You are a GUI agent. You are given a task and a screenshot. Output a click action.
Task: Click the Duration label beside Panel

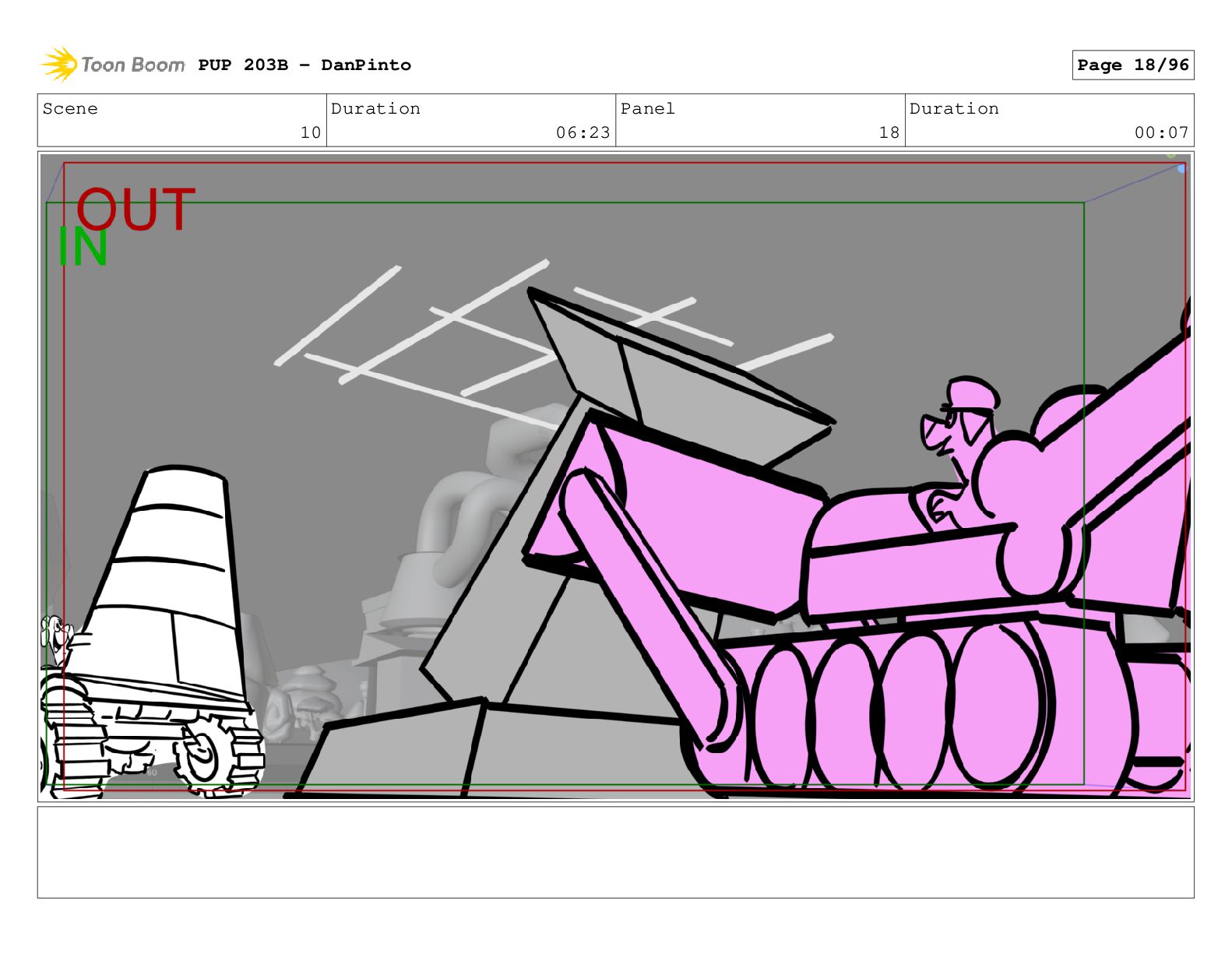(954, 109)
